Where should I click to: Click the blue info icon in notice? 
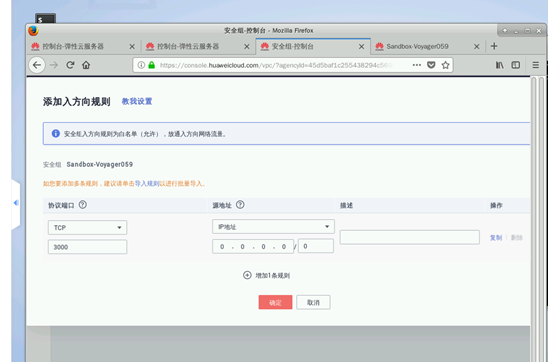pos(56,133)
